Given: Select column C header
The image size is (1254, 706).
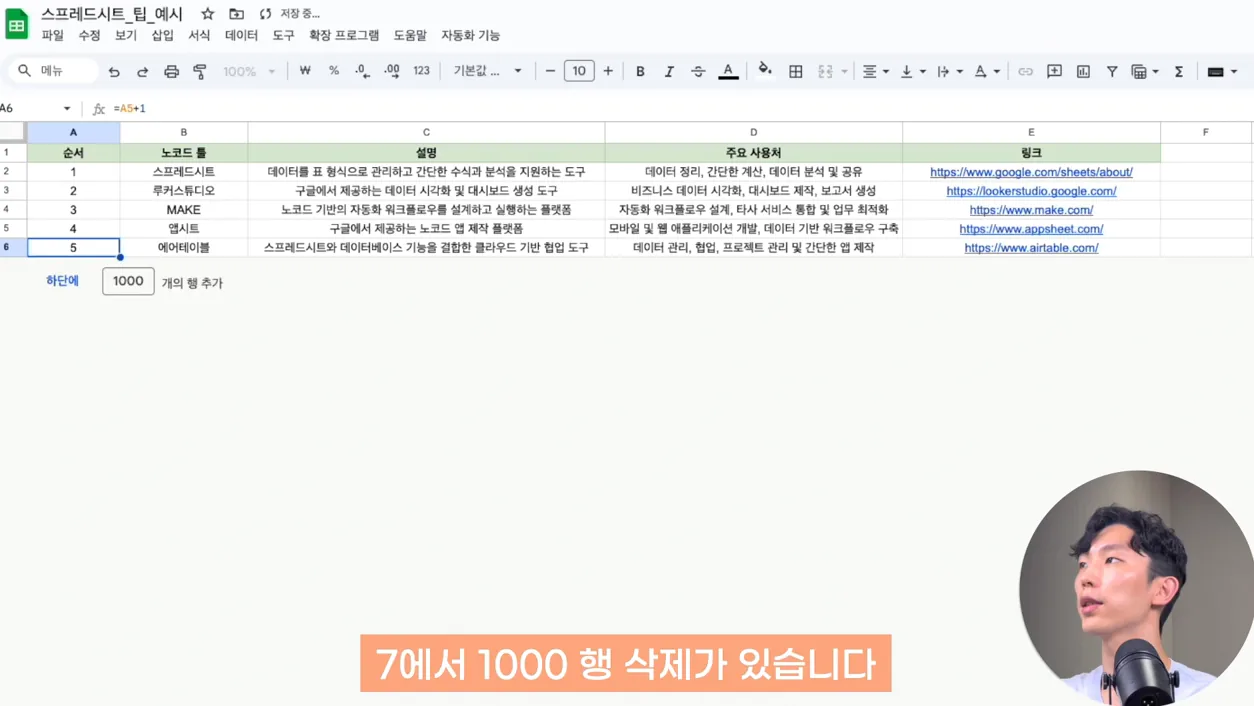Looking at the screenshot, I should point(426,132).
